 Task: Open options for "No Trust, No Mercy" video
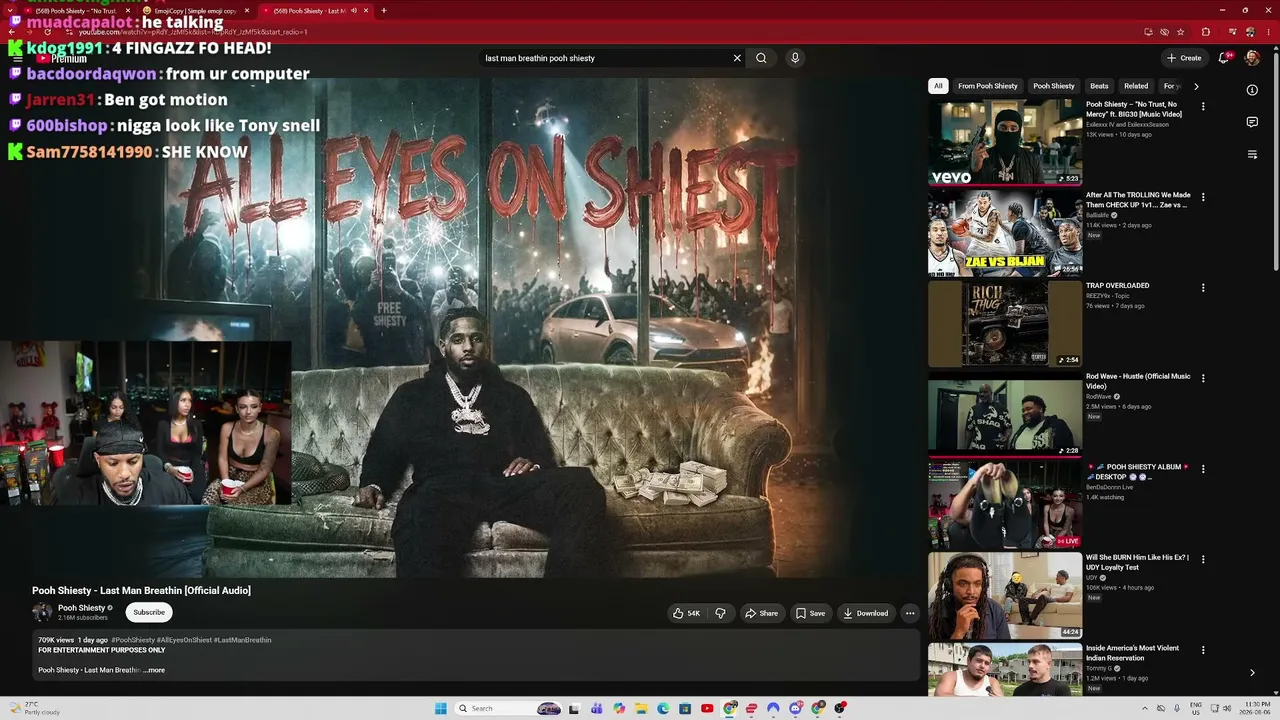point(1203,106)
